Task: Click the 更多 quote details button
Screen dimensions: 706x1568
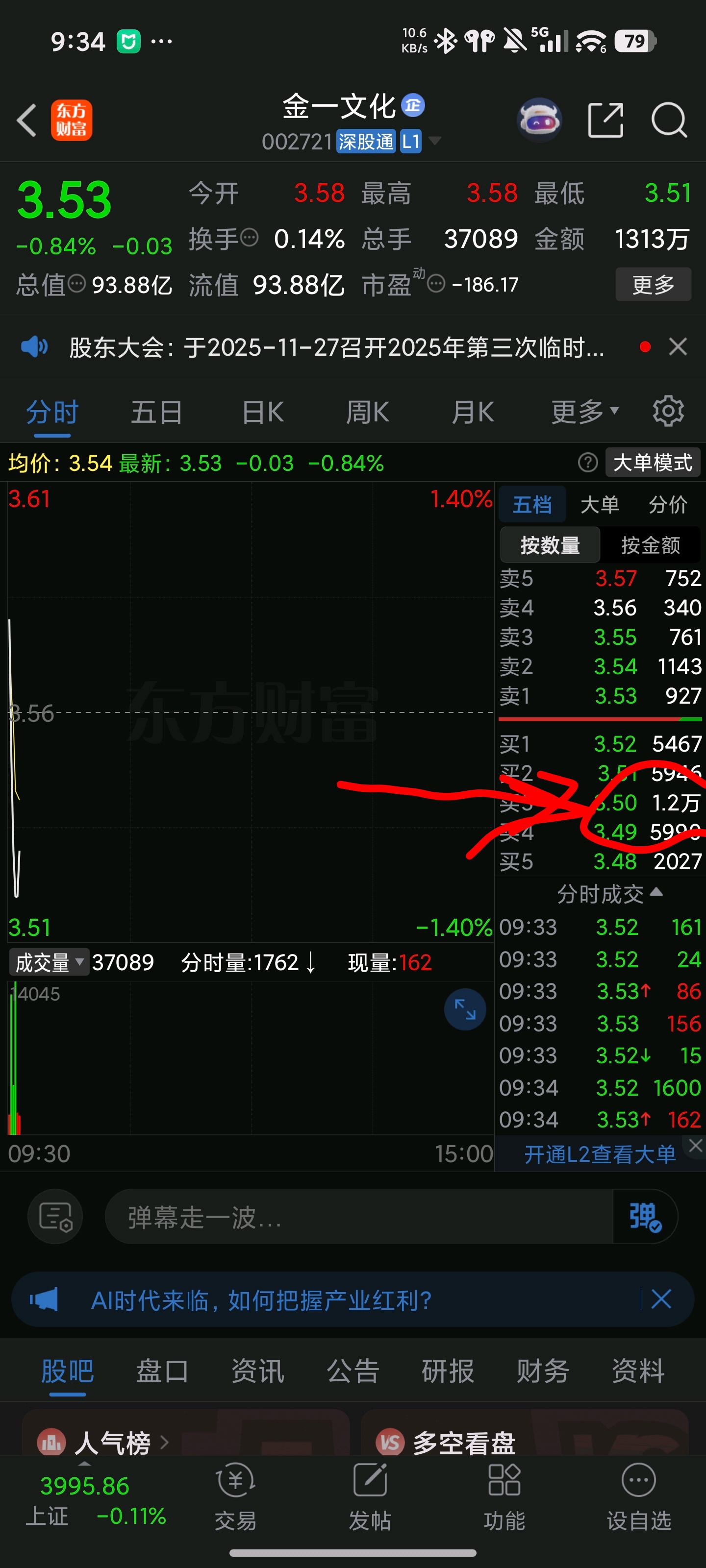Action: tap(653, 284)
